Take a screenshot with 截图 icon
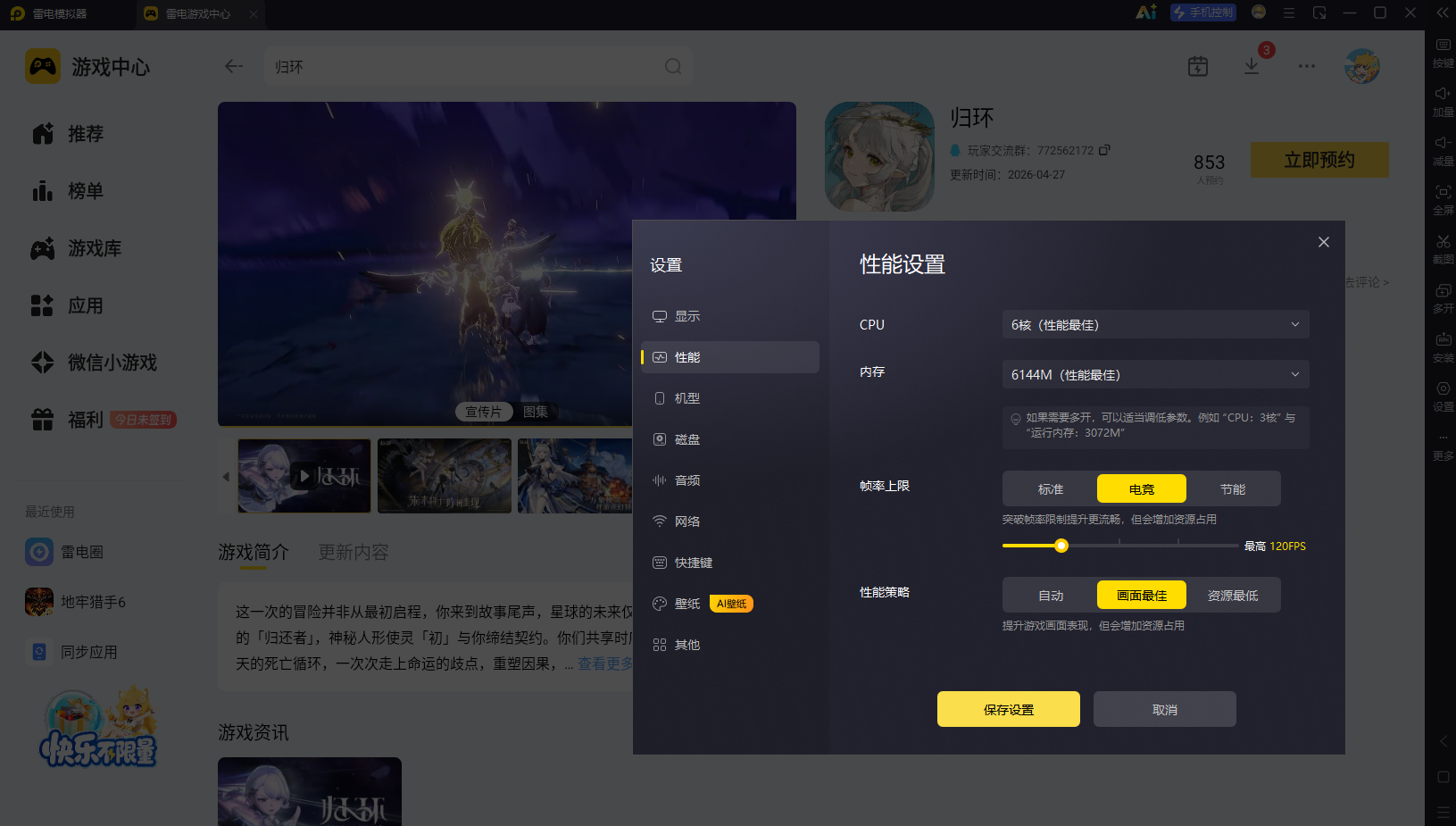 coord(1443,249)
